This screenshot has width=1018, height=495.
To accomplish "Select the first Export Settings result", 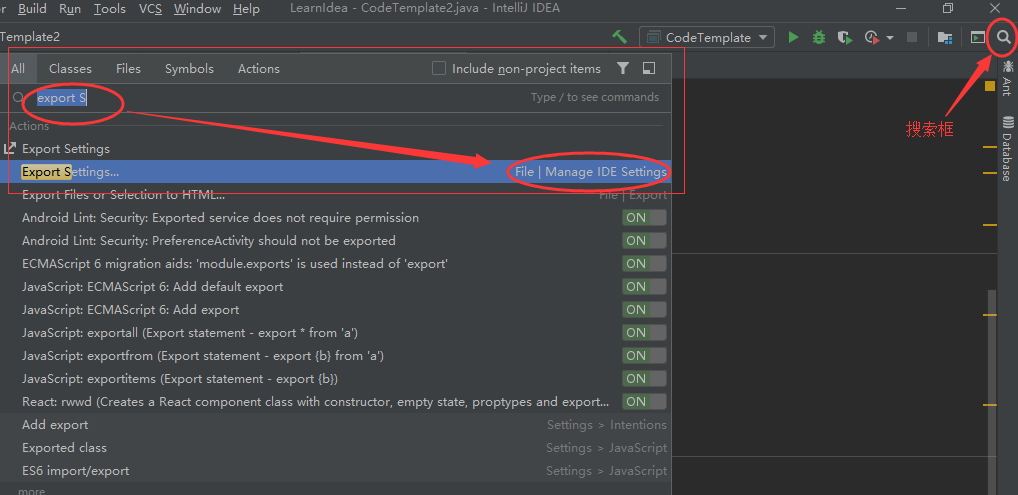I will [x=336, y=149].
